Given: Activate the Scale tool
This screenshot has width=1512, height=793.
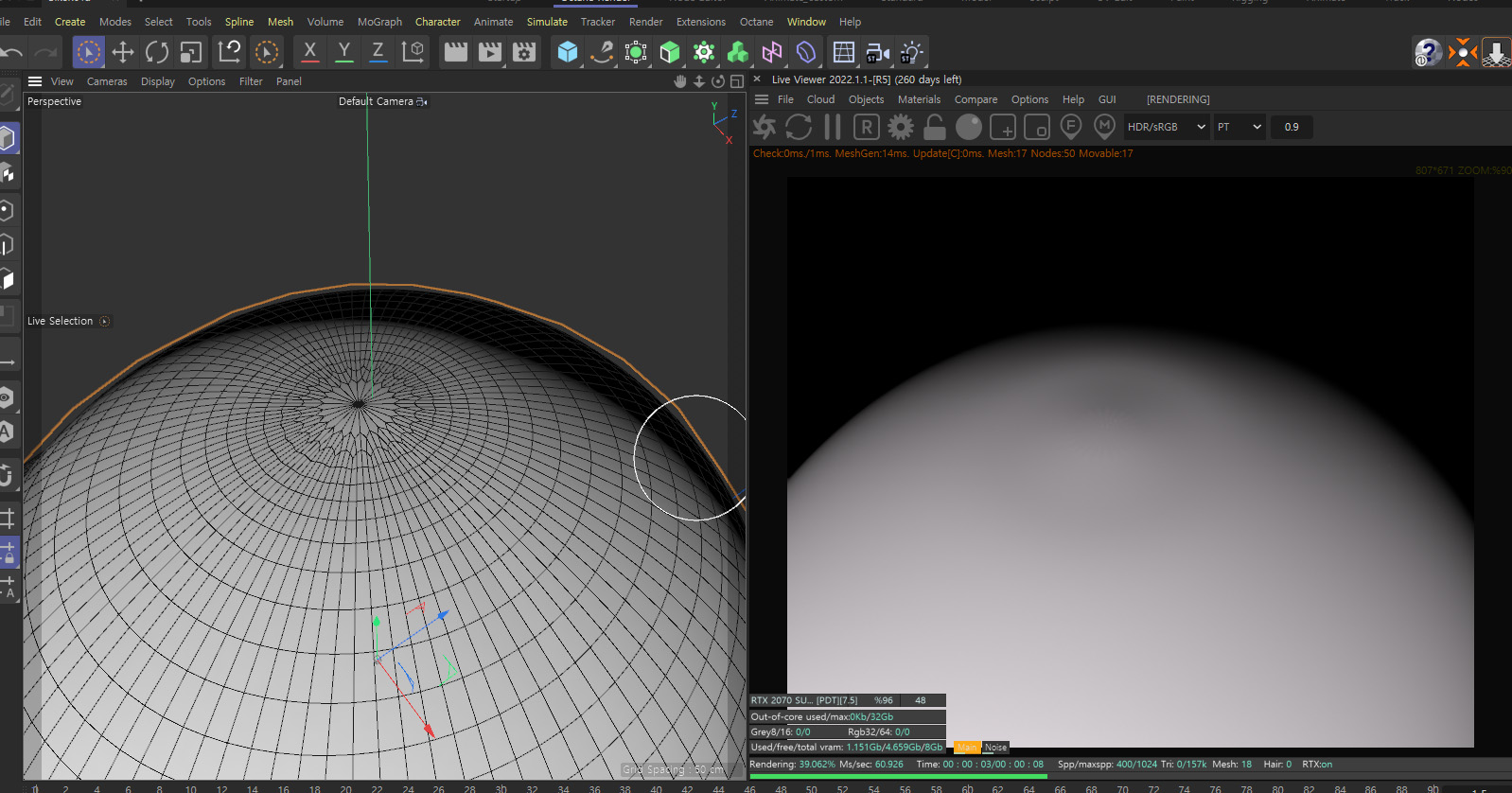Looking at the screenshot, I should click(191, 52).
